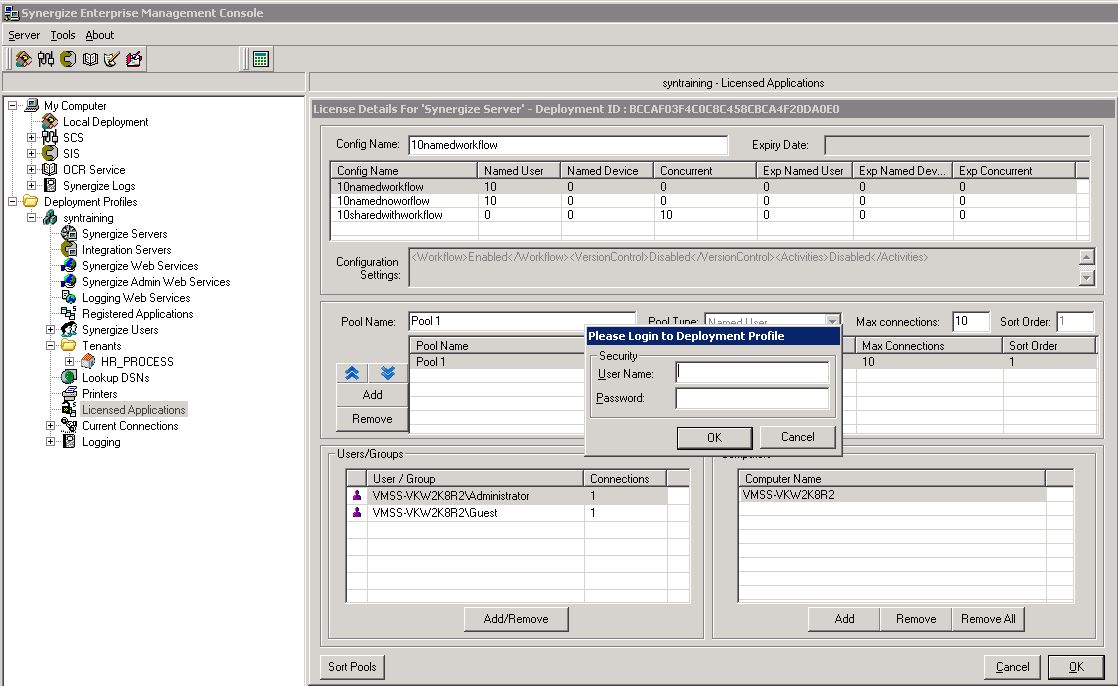Click the Add/Remove users button
Viewport: 1118px width, 686px height.
point(516,619)
